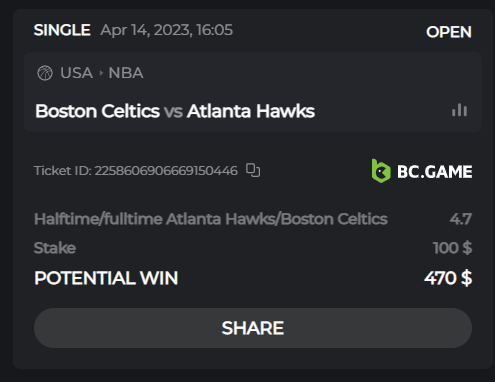
Task: Click the chevron between USA and NBA
Action: tap(101, 73)
